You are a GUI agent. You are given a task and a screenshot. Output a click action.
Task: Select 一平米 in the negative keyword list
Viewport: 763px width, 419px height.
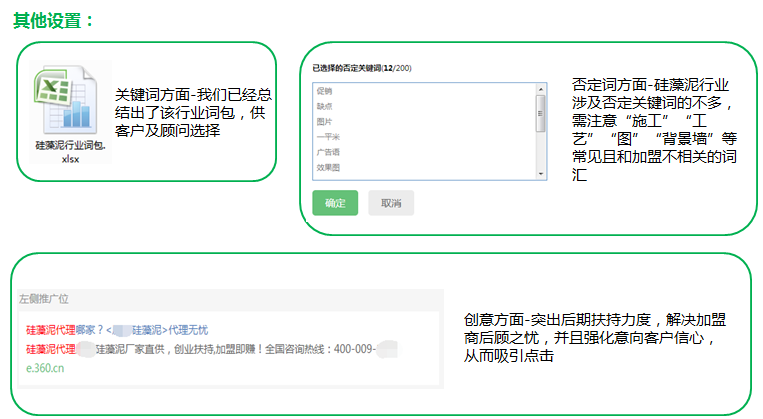(327, 137)
